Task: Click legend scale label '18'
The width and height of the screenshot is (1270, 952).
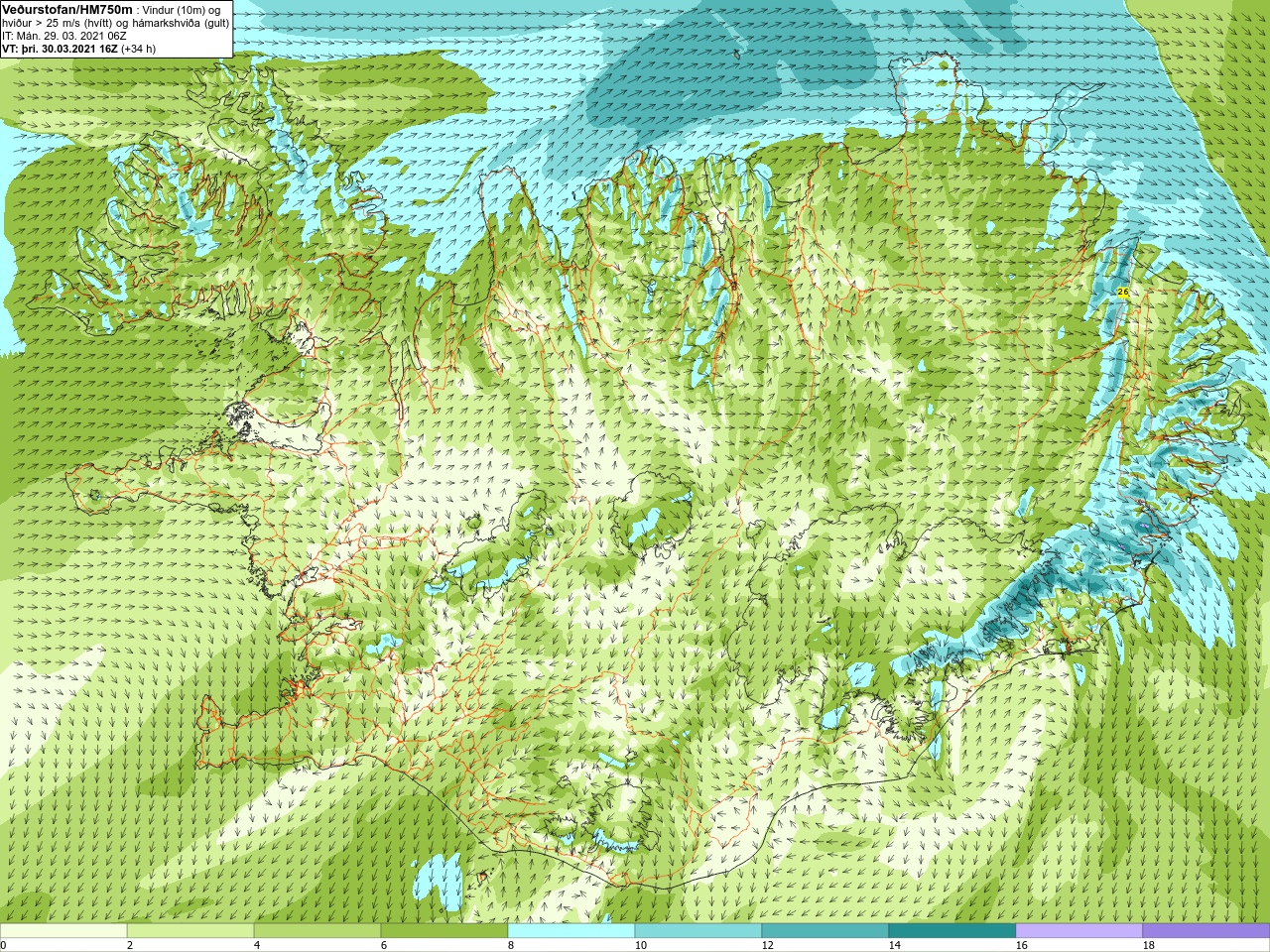Action: pos(1148,945)
